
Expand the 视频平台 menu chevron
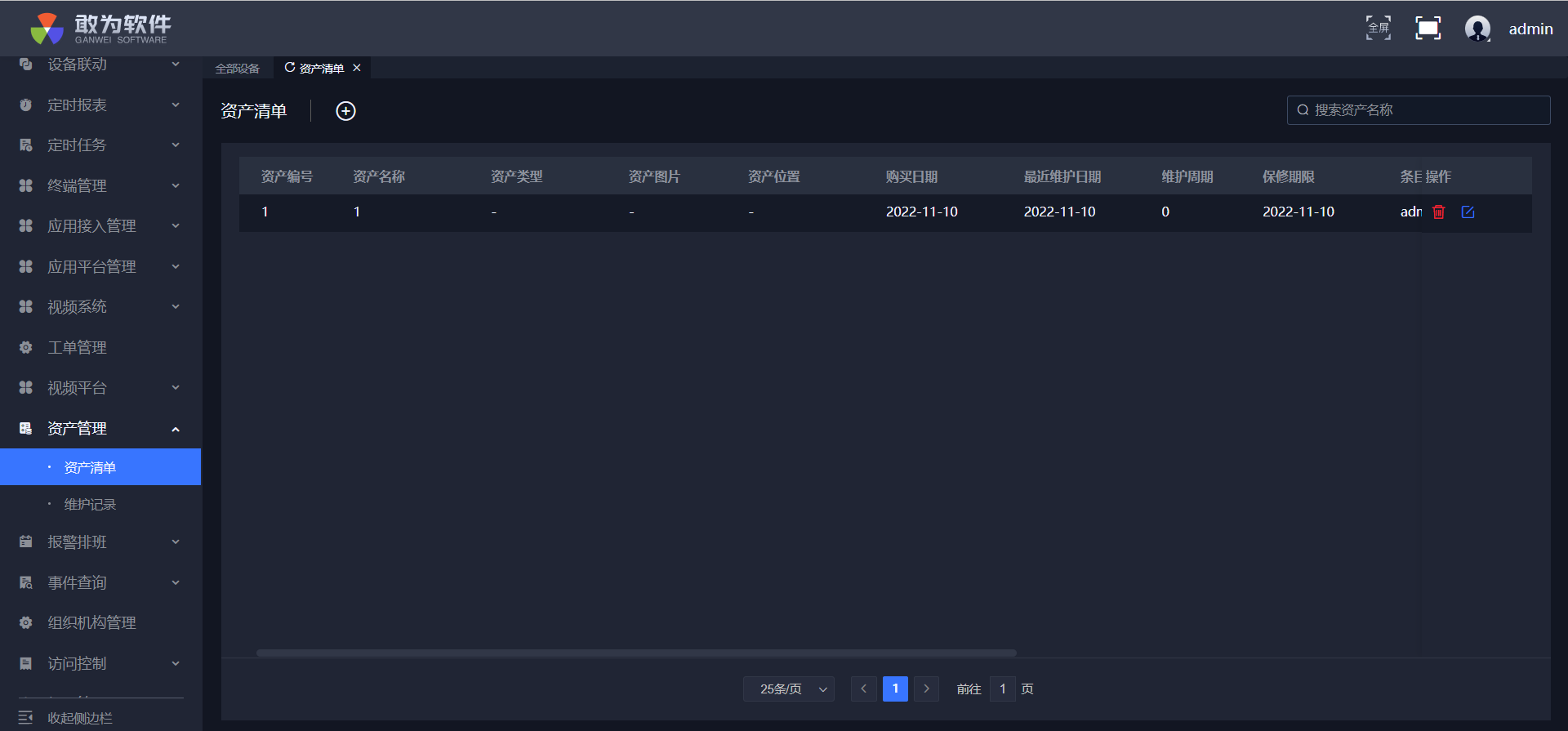tap(176, 387)
